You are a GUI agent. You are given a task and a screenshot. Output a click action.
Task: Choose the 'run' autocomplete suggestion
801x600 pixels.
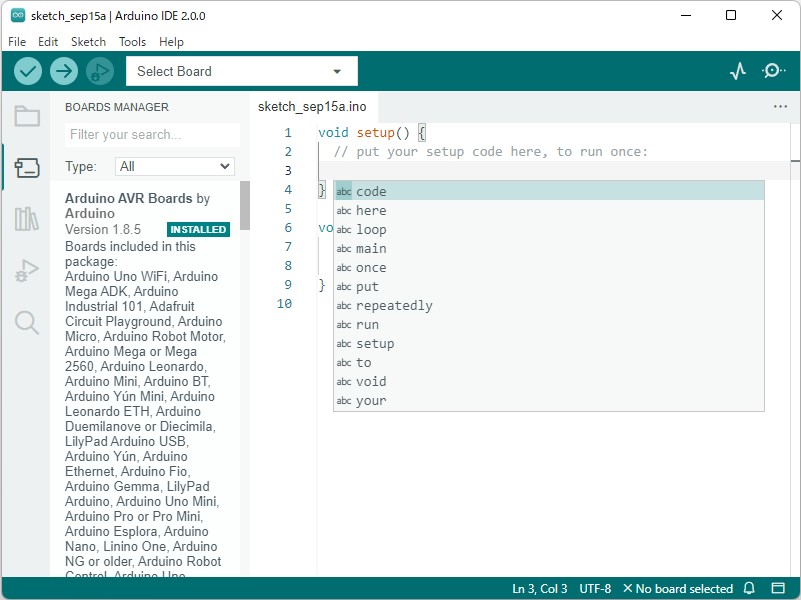tap(549, 324)
